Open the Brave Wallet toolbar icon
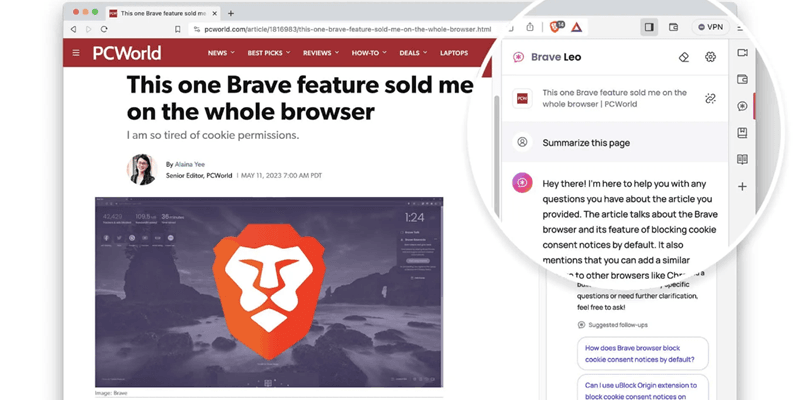This screenshot has height=400, width=800. coord(673,27)
